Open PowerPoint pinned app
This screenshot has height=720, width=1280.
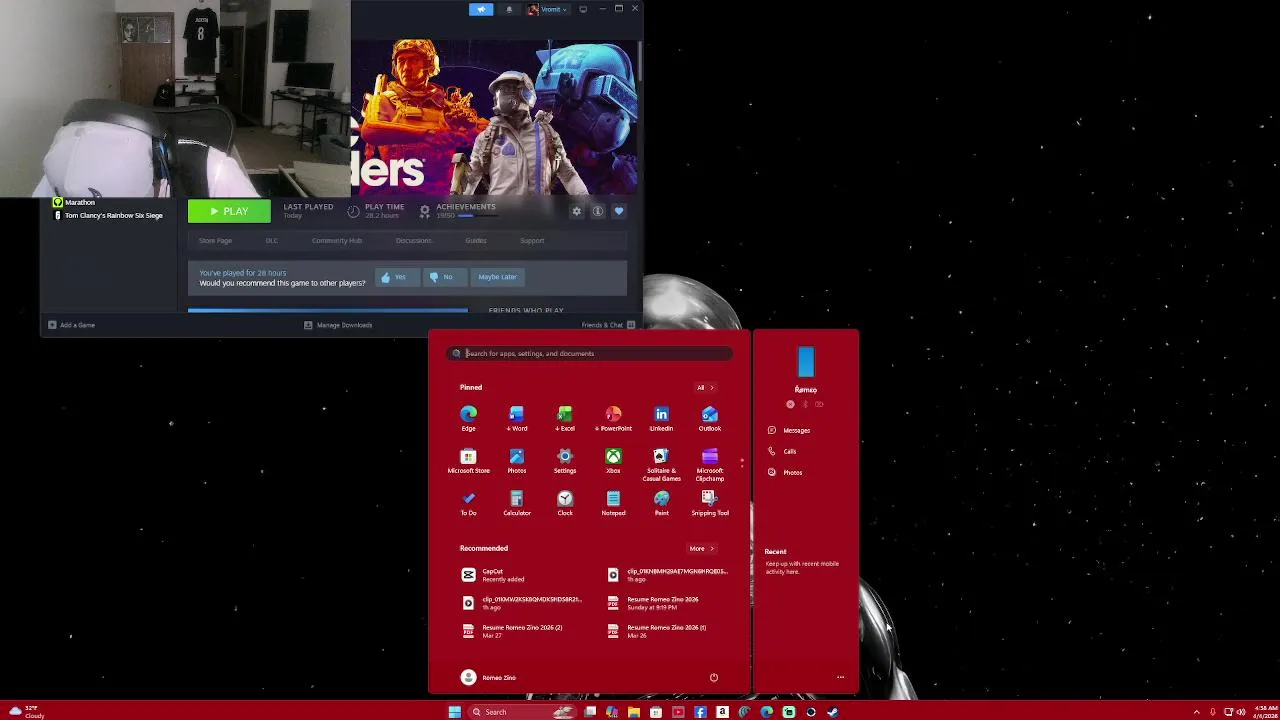click(613, 418)
